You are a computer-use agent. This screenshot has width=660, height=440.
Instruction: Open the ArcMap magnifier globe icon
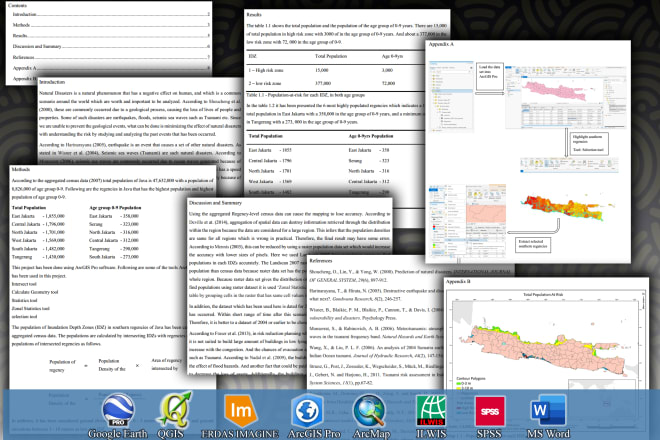point(370,411)
